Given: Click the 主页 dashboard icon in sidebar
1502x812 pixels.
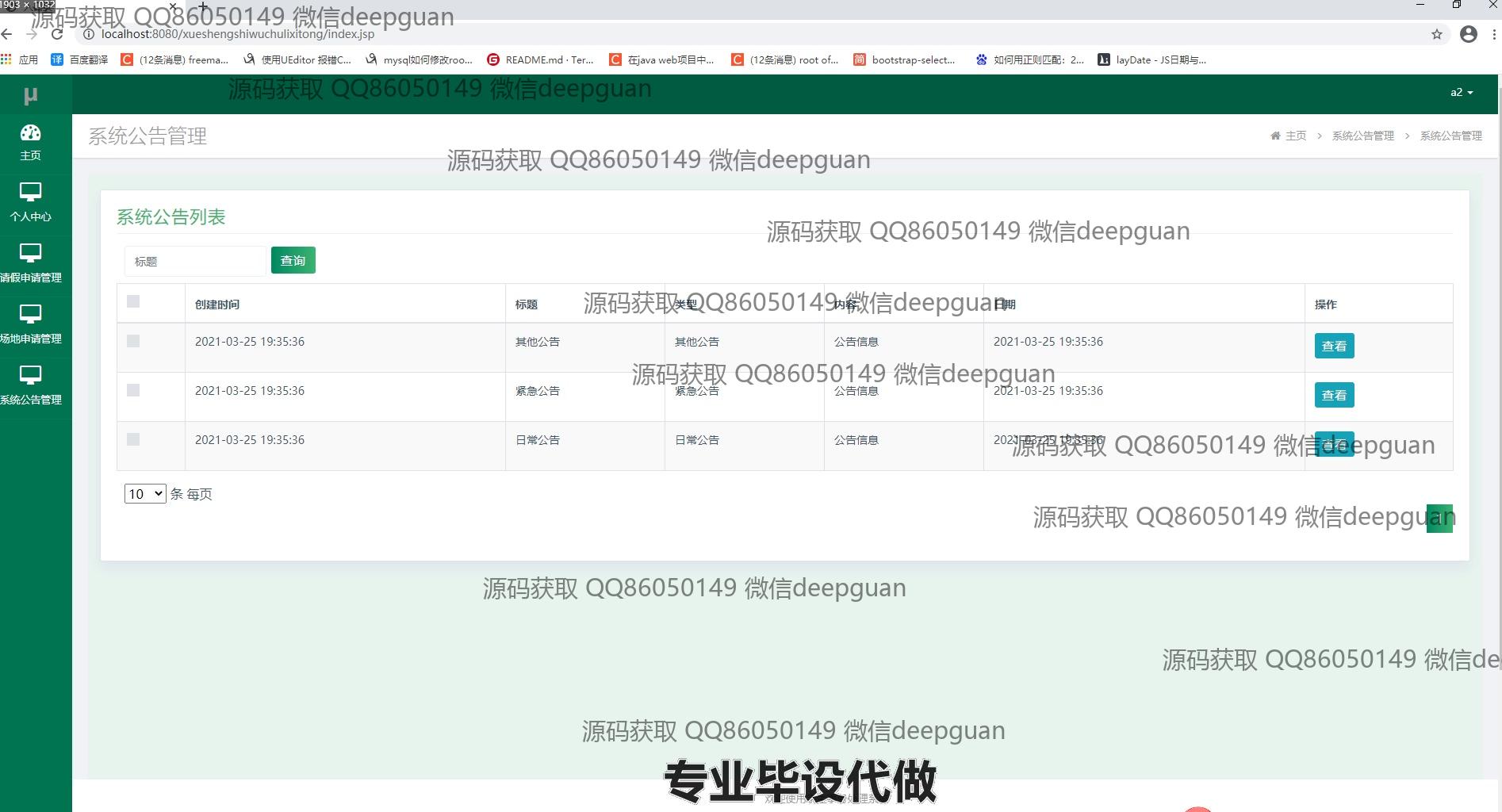Looking at the screenshot, I should (30, 133).
